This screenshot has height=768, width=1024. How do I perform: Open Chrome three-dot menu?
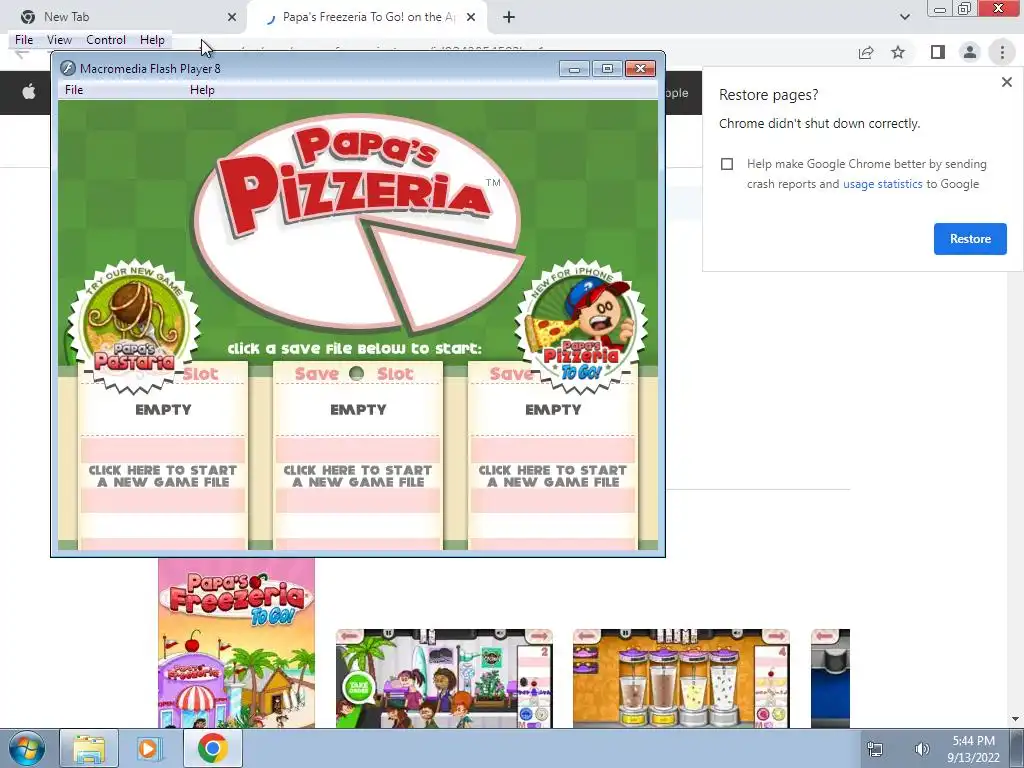[x=1002, y=52]
